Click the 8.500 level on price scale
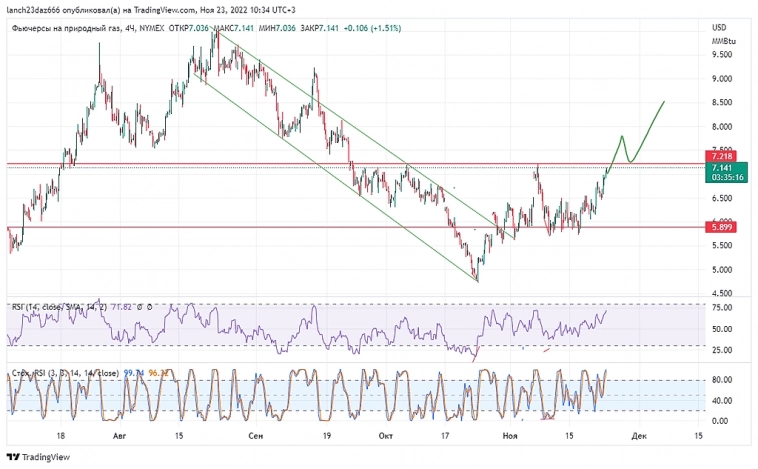 (722, 103)
